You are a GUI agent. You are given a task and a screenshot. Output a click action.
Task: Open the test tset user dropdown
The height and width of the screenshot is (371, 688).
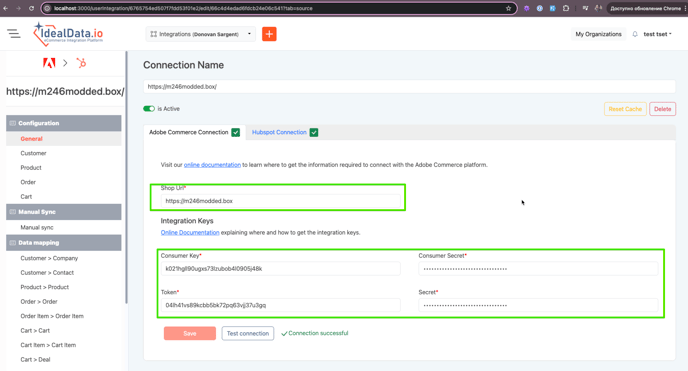[657, 34]
